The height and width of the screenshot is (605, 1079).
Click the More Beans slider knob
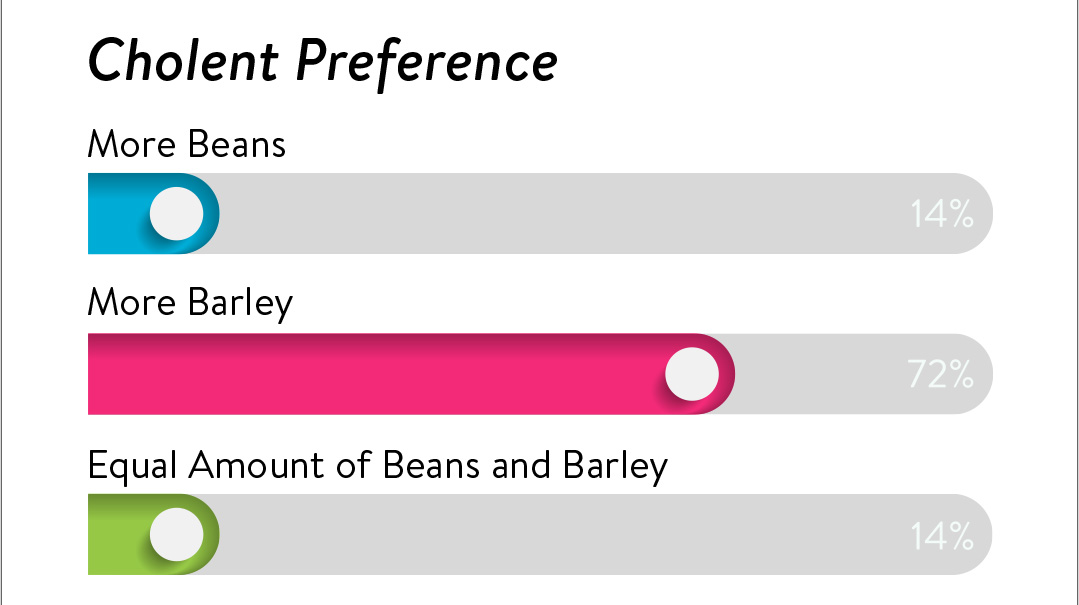177,213
